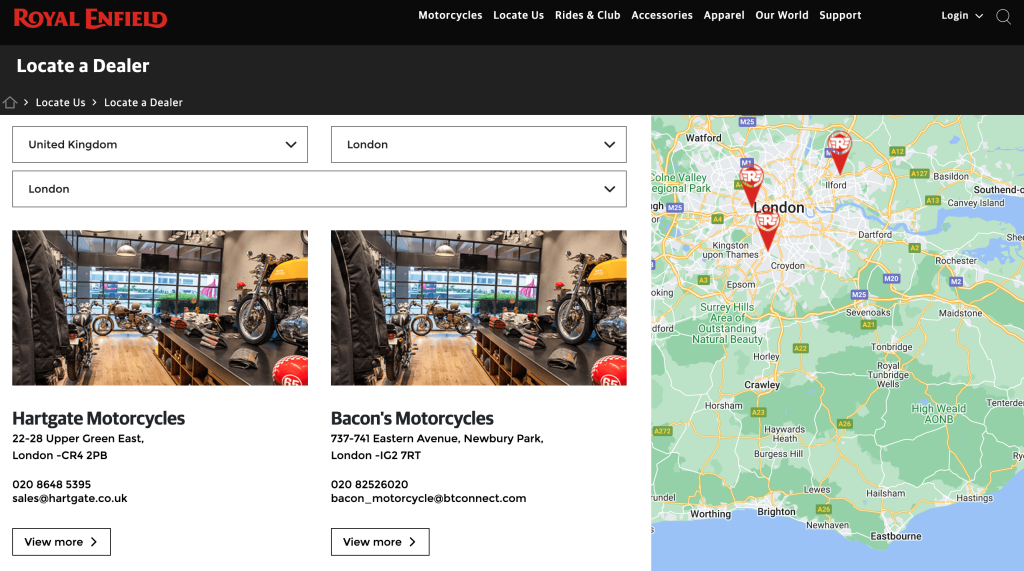Click the address 737-741 Eastern Avenue, Newbury Park
Image resolution: width=1024 pixels, height=571 pixels.
point(437,438)
